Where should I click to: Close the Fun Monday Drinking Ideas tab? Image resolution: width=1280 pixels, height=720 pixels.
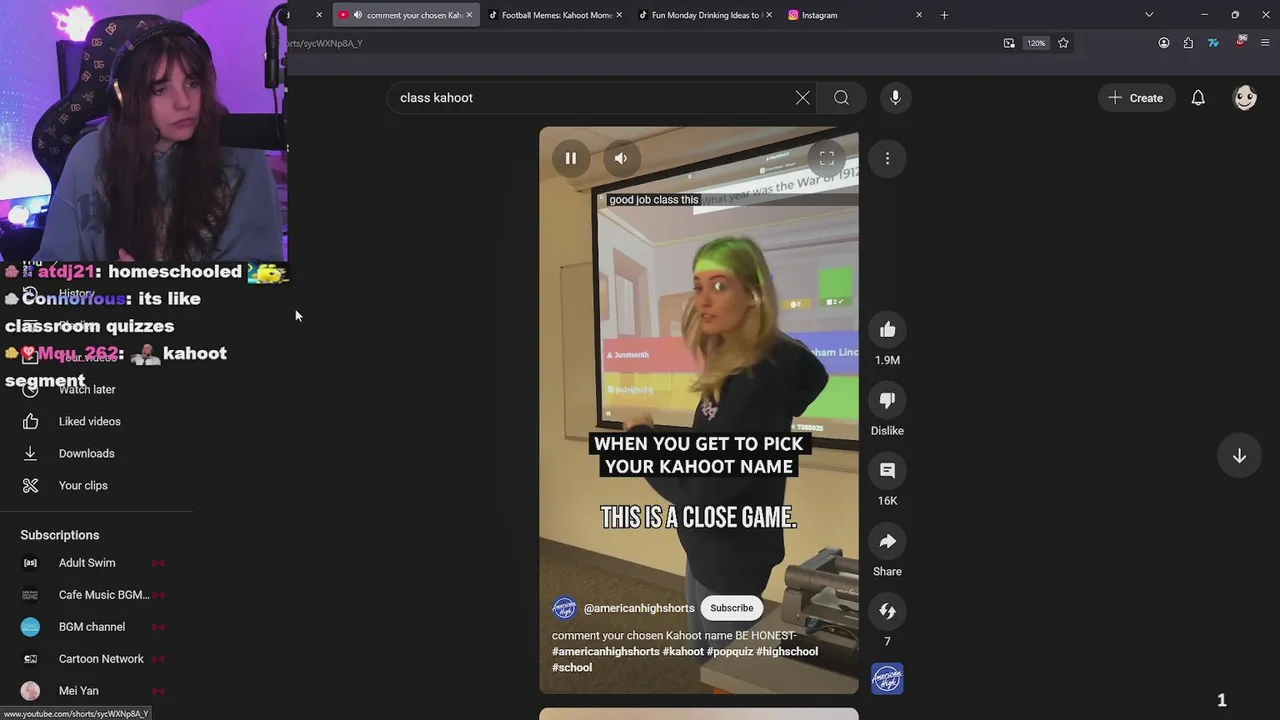point(769,15)
